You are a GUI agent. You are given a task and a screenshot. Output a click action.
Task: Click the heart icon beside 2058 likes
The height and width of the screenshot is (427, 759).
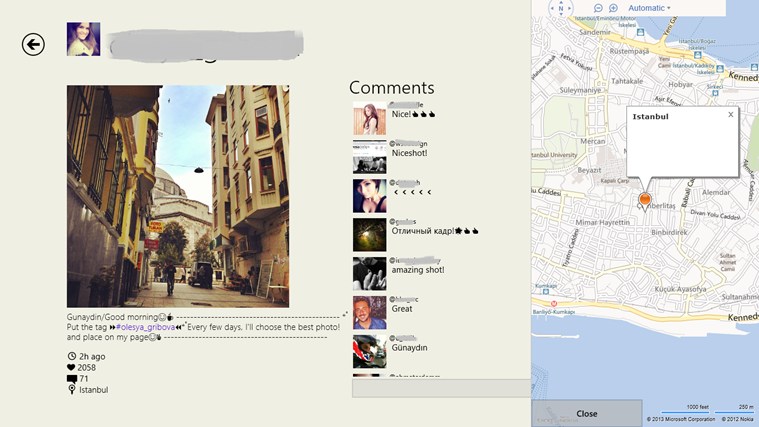[x=71, y=367]
